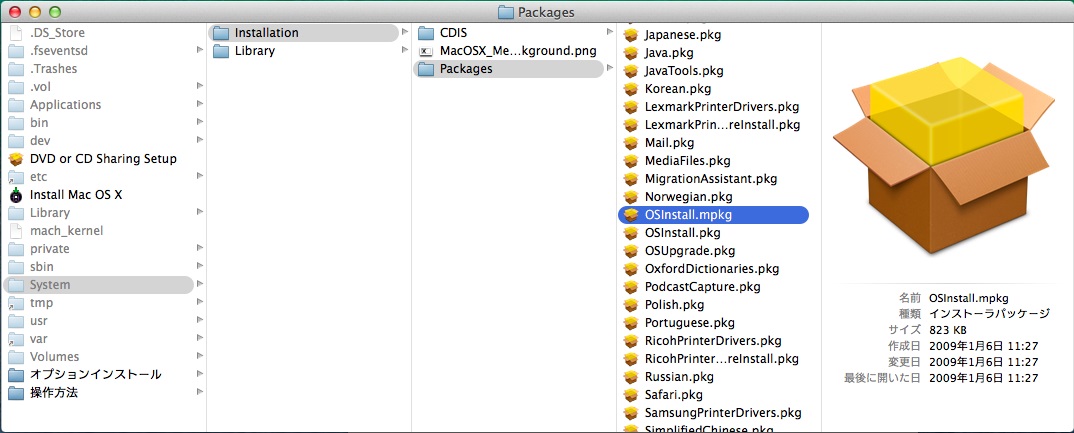Click the 823 KB size value
The height and width of the screenshot is (433, 1074).
tap(949, 330)
